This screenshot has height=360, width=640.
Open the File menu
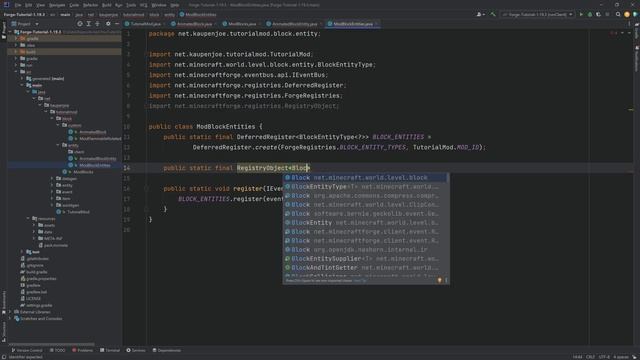18,5
